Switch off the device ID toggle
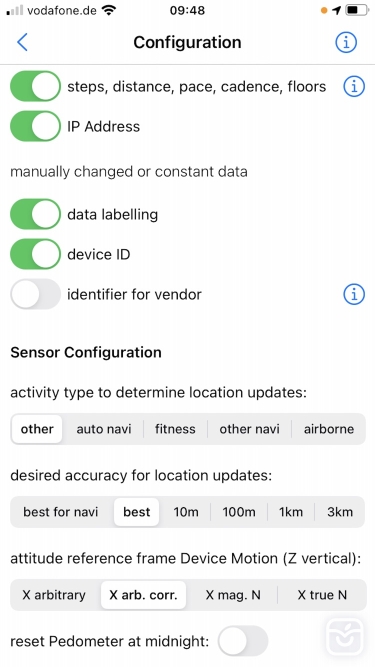Screen dimensions: 375x667 (x=36, y=254)
